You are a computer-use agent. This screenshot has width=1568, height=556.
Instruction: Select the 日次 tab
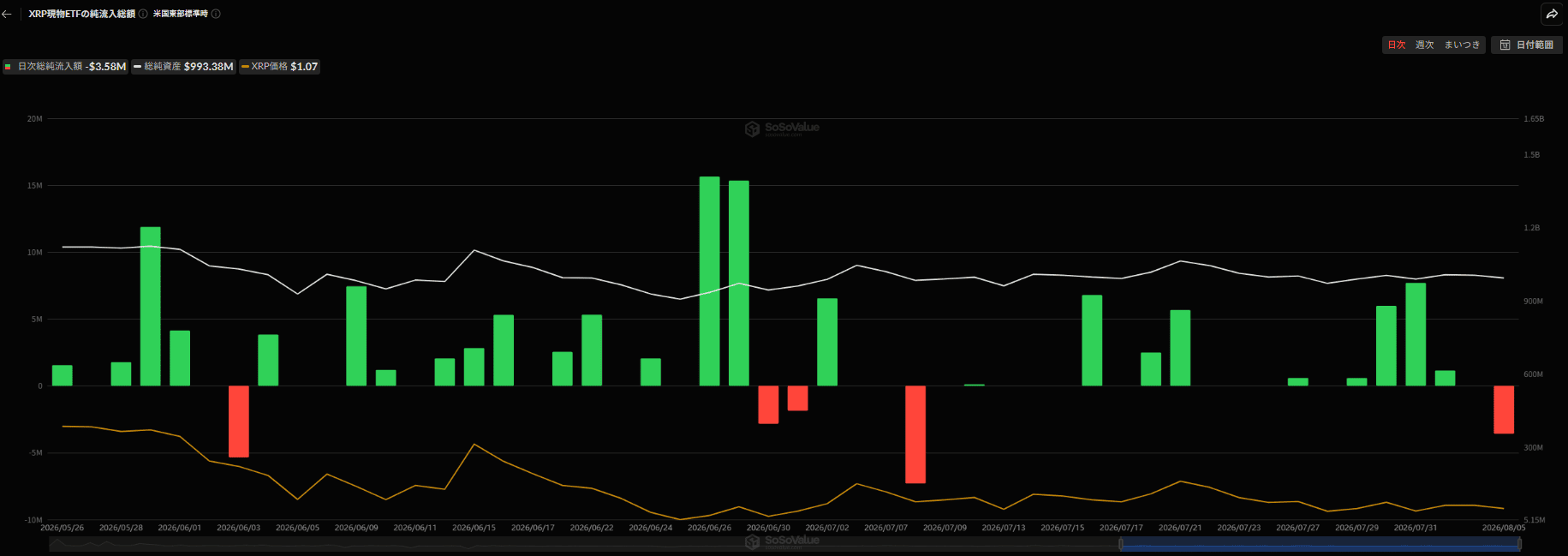tap(1397, 45)
